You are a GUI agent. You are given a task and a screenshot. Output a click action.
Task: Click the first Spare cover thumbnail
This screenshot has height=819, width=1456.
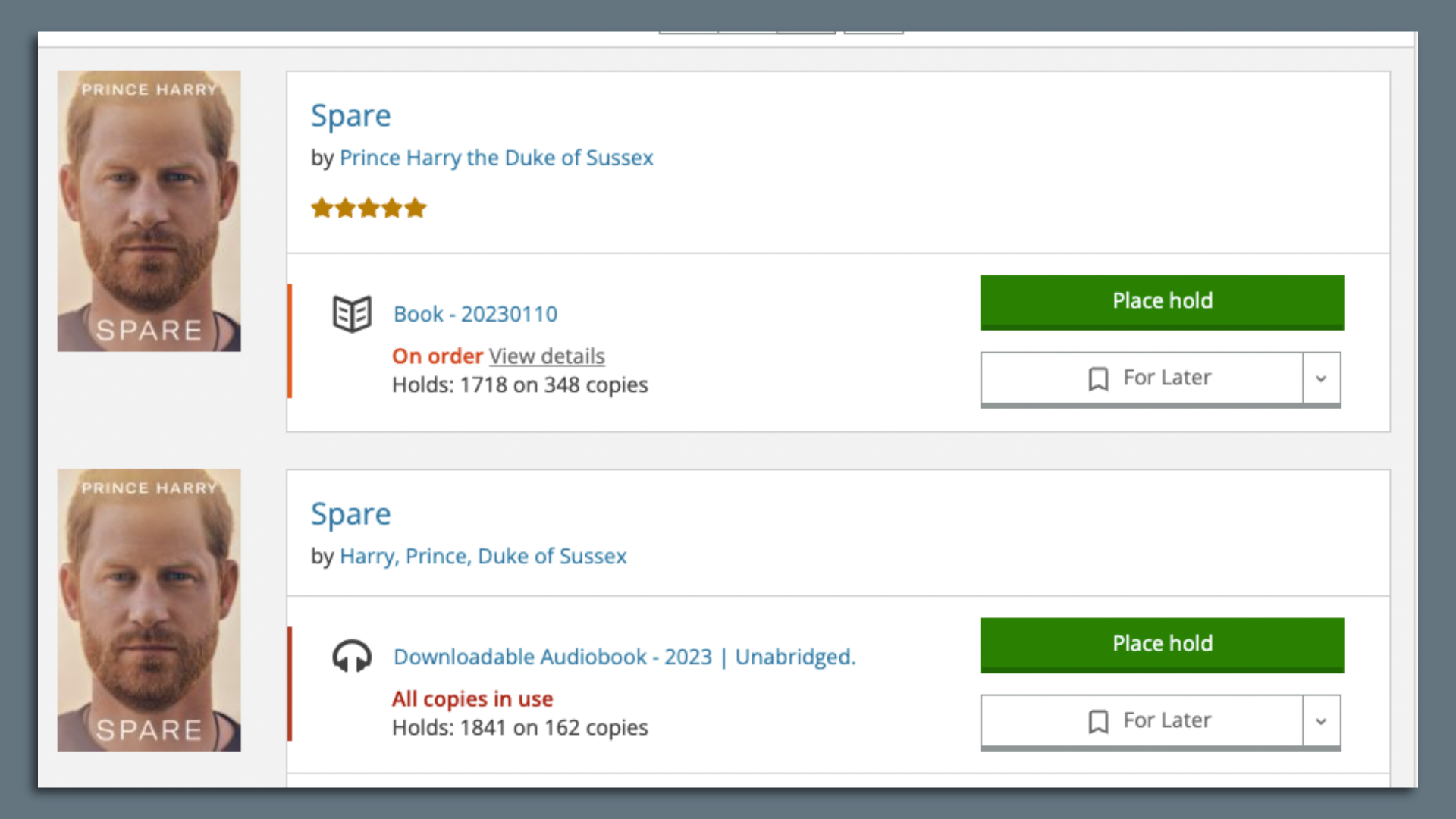(149, 211)
